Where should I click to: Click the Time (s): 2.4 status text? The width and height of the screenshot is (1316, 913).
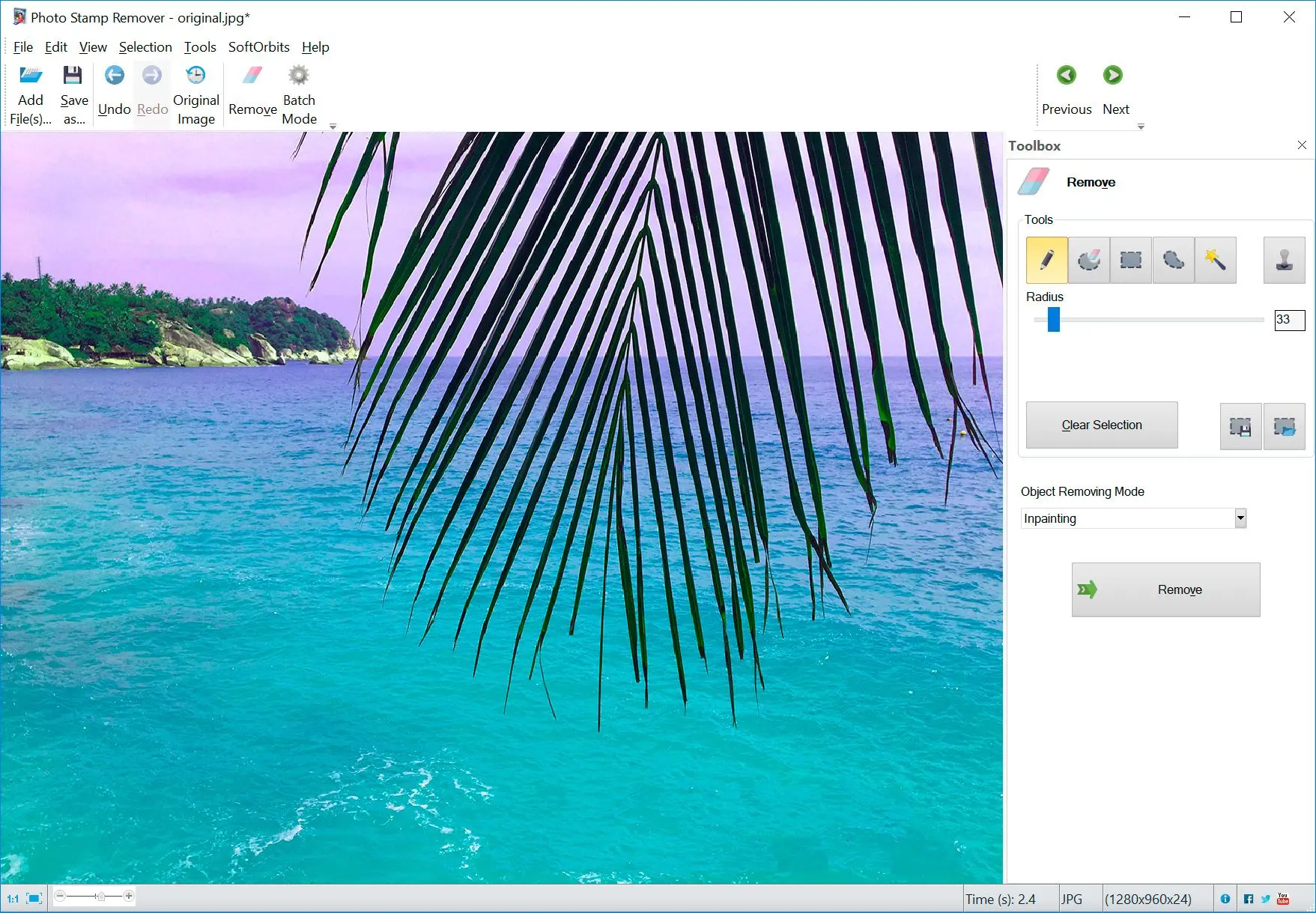point(1000,900)
